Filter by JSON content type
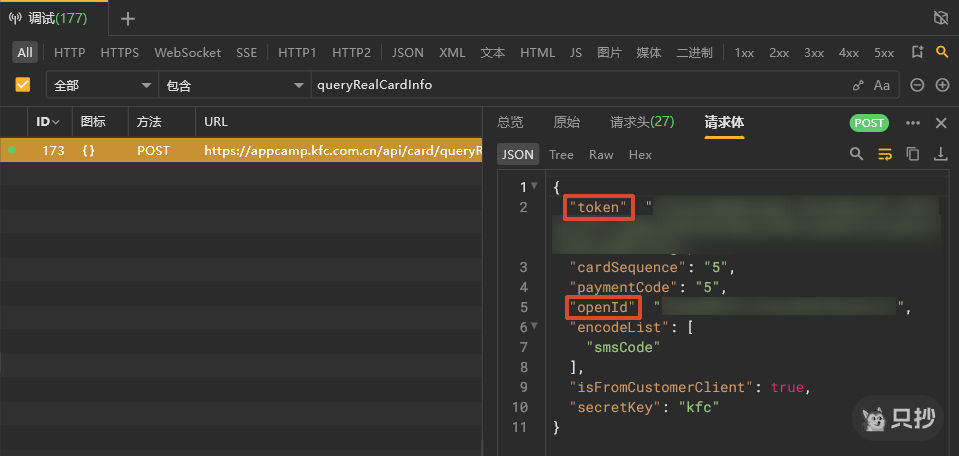Image resolution: width=959 pixels, height=456 pixels. 407,53
